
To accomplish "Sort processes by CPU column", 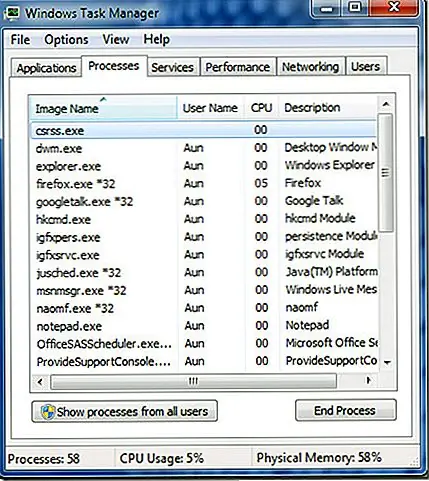I will [x=261, y=108].
